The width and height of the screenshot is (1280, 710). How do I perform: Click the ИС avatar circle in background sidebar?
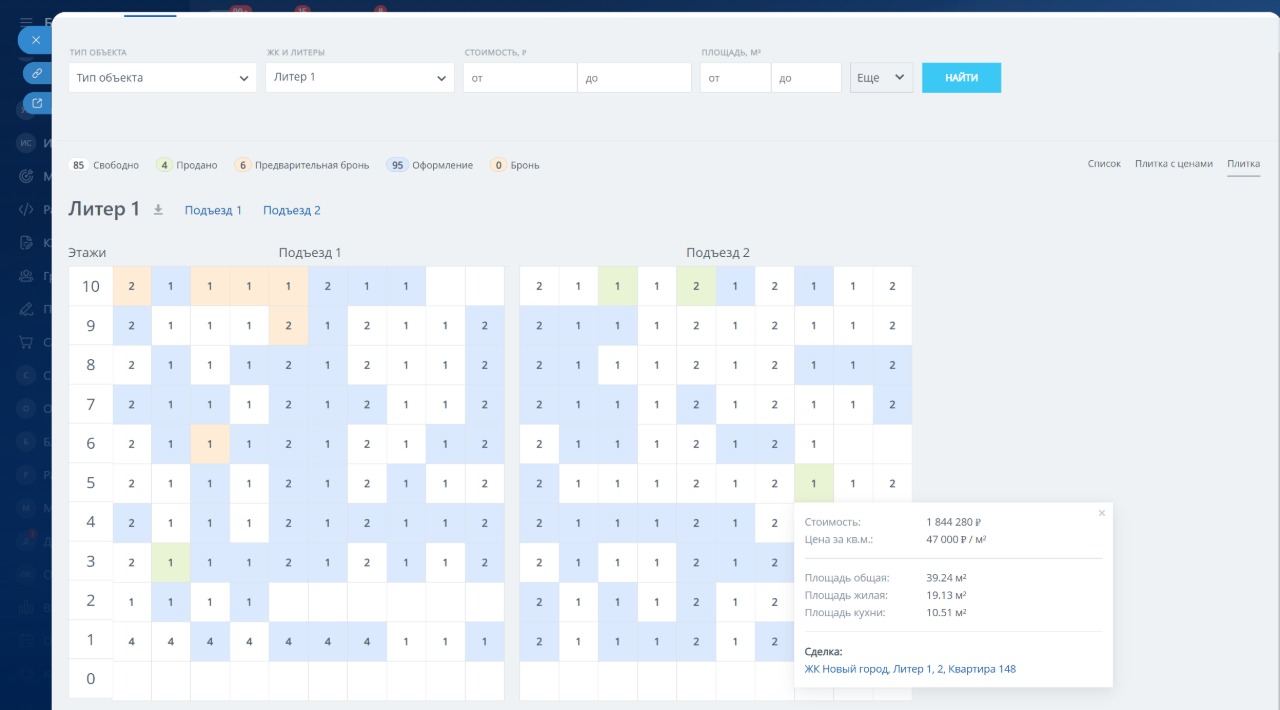pyautogui.click(x=27, y=143)
